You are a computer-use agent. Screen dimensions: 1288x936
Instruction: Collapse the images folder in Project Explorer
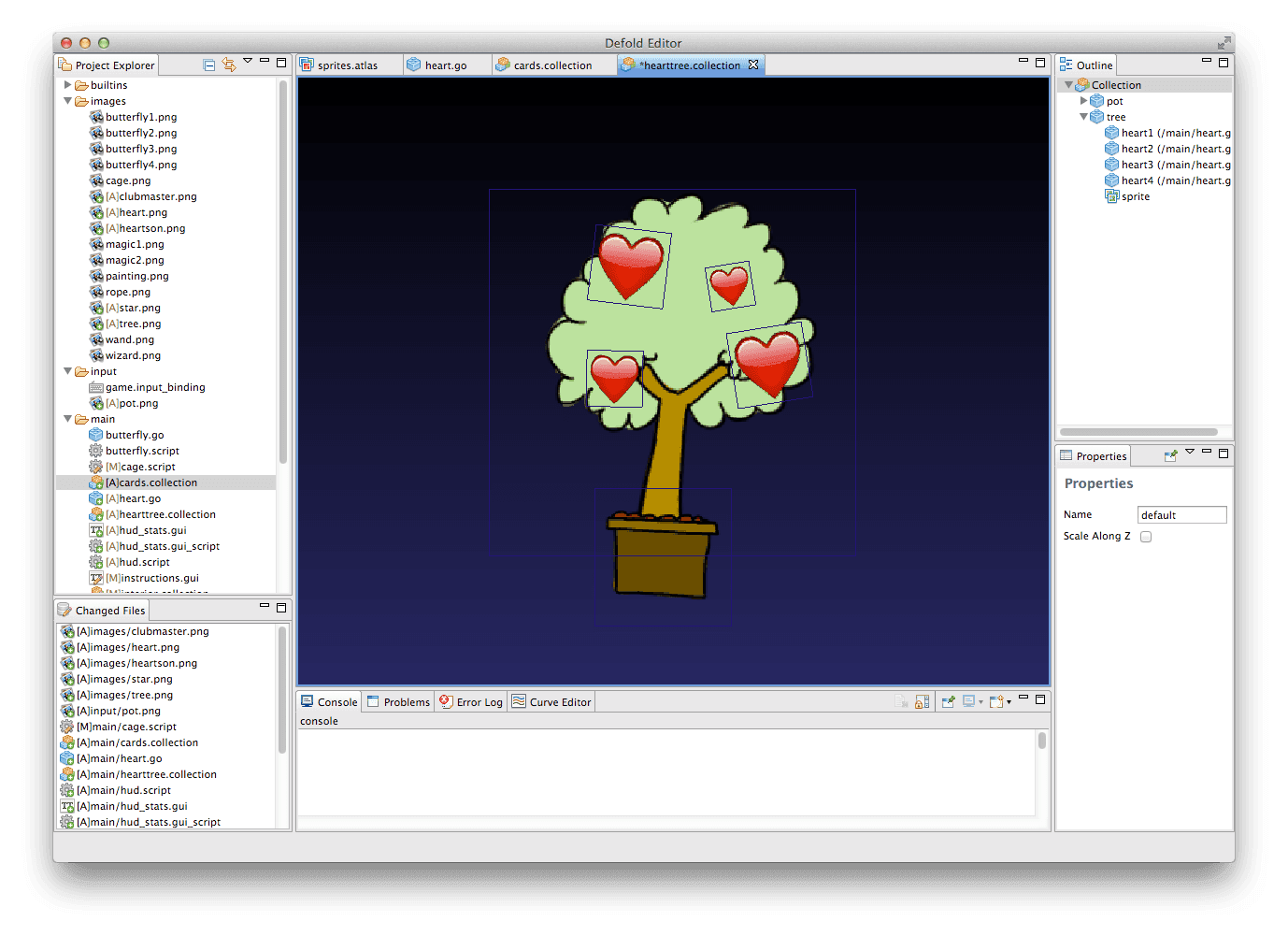(67, 100)
